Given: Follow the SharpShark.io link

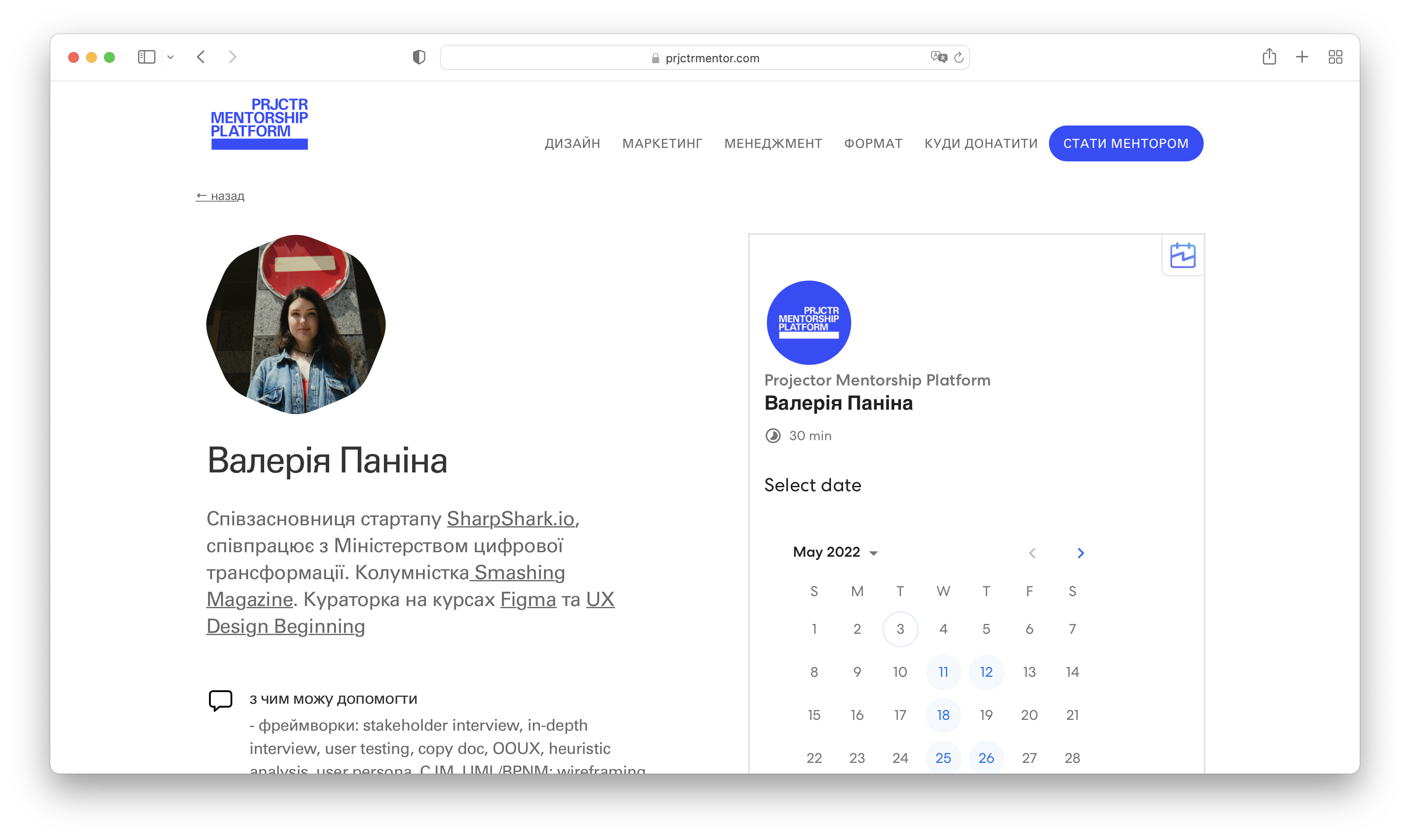Looking at the screenshot, I should pyautogui.click(x=510, y=519).
